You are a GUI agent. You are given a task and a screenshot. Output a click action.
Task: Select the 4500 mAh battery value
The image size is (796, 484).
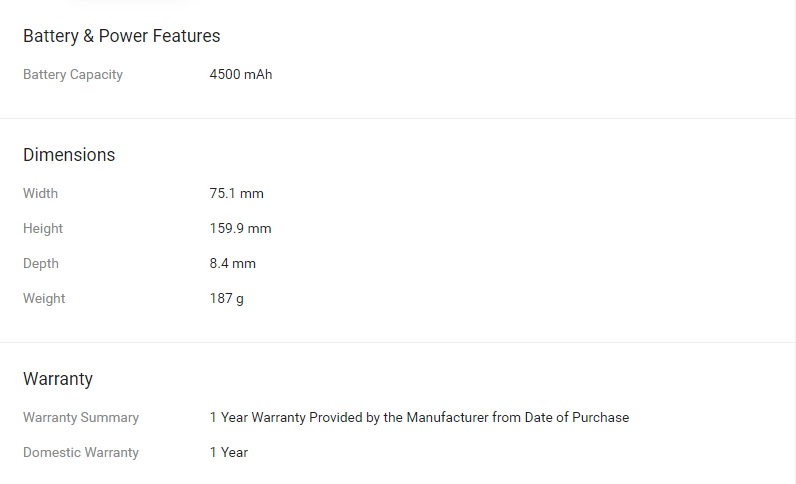point(241,75)
